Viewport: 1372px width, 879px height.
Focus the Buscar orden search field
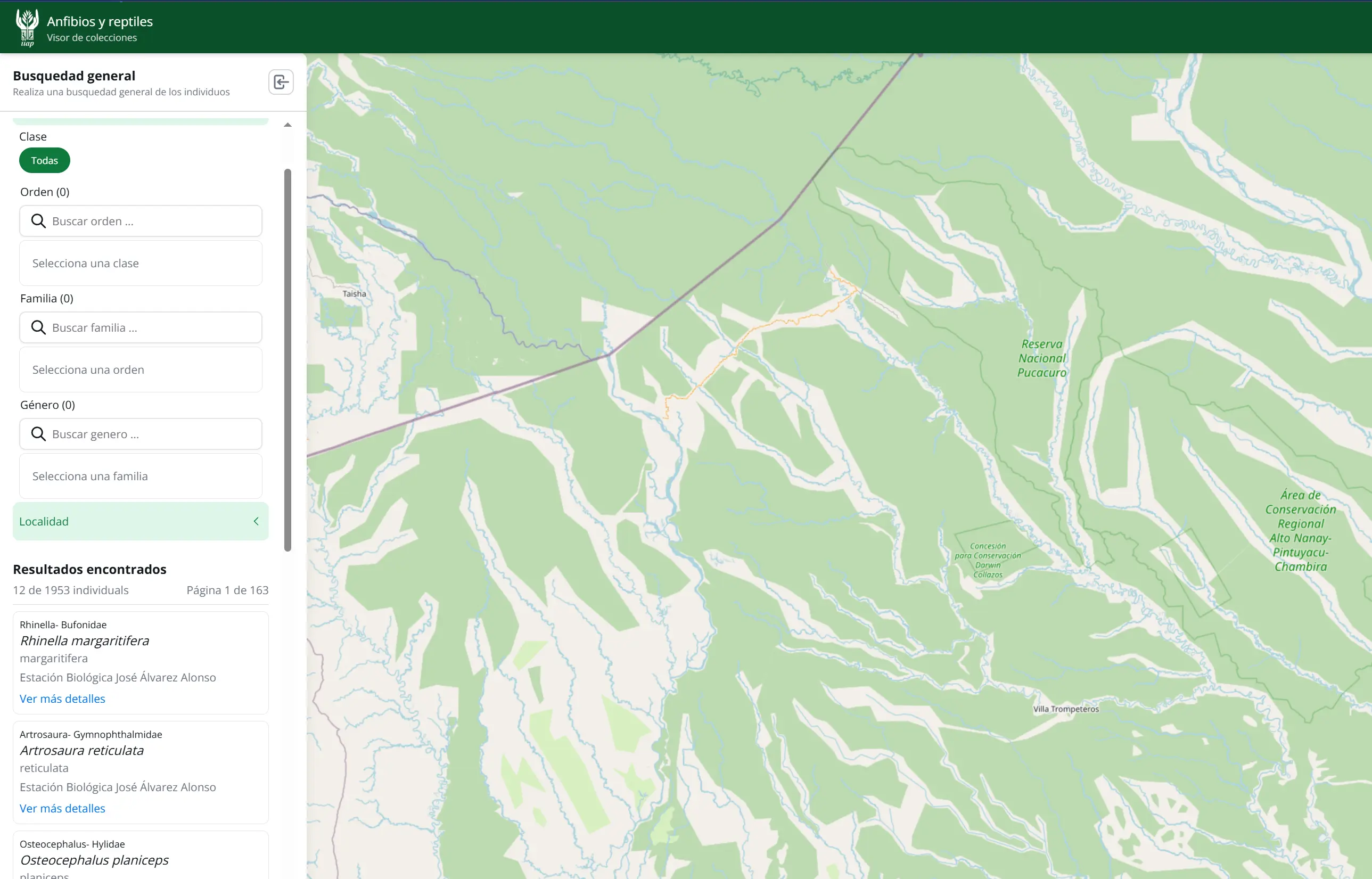[x=141, y=221]
